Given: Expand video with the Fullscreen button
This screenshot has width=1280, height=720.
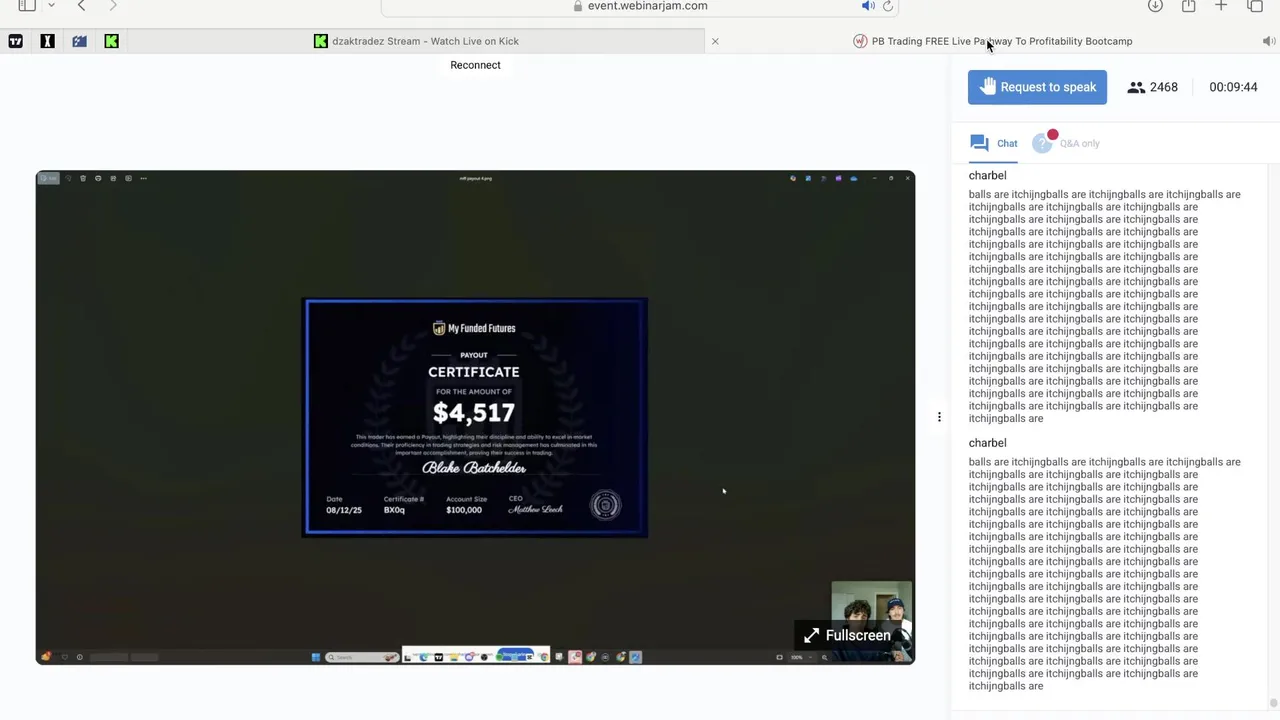Looking at the screenshot, I should [x=847, y=635].
